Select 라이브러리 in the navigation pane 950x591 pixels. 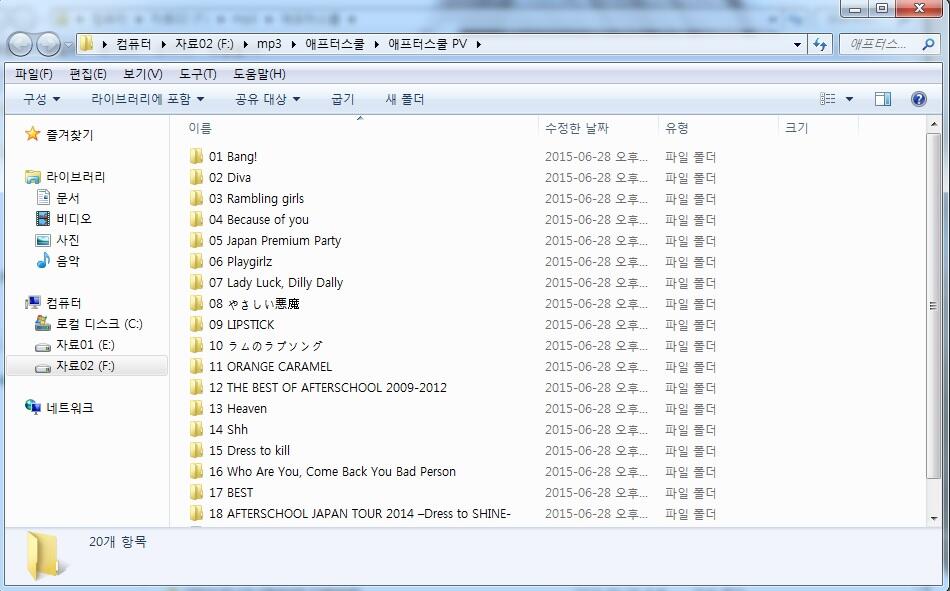point(76,177)
